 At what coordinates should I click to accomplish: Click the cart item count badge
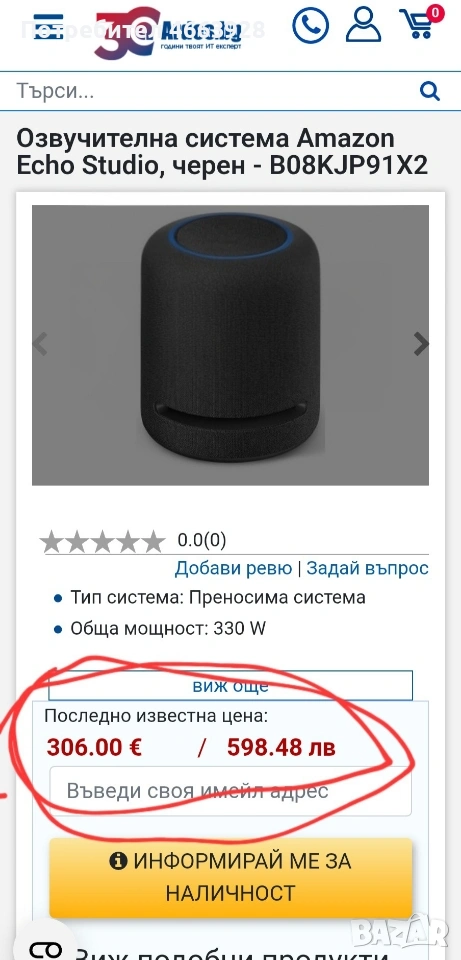[435, 12]
